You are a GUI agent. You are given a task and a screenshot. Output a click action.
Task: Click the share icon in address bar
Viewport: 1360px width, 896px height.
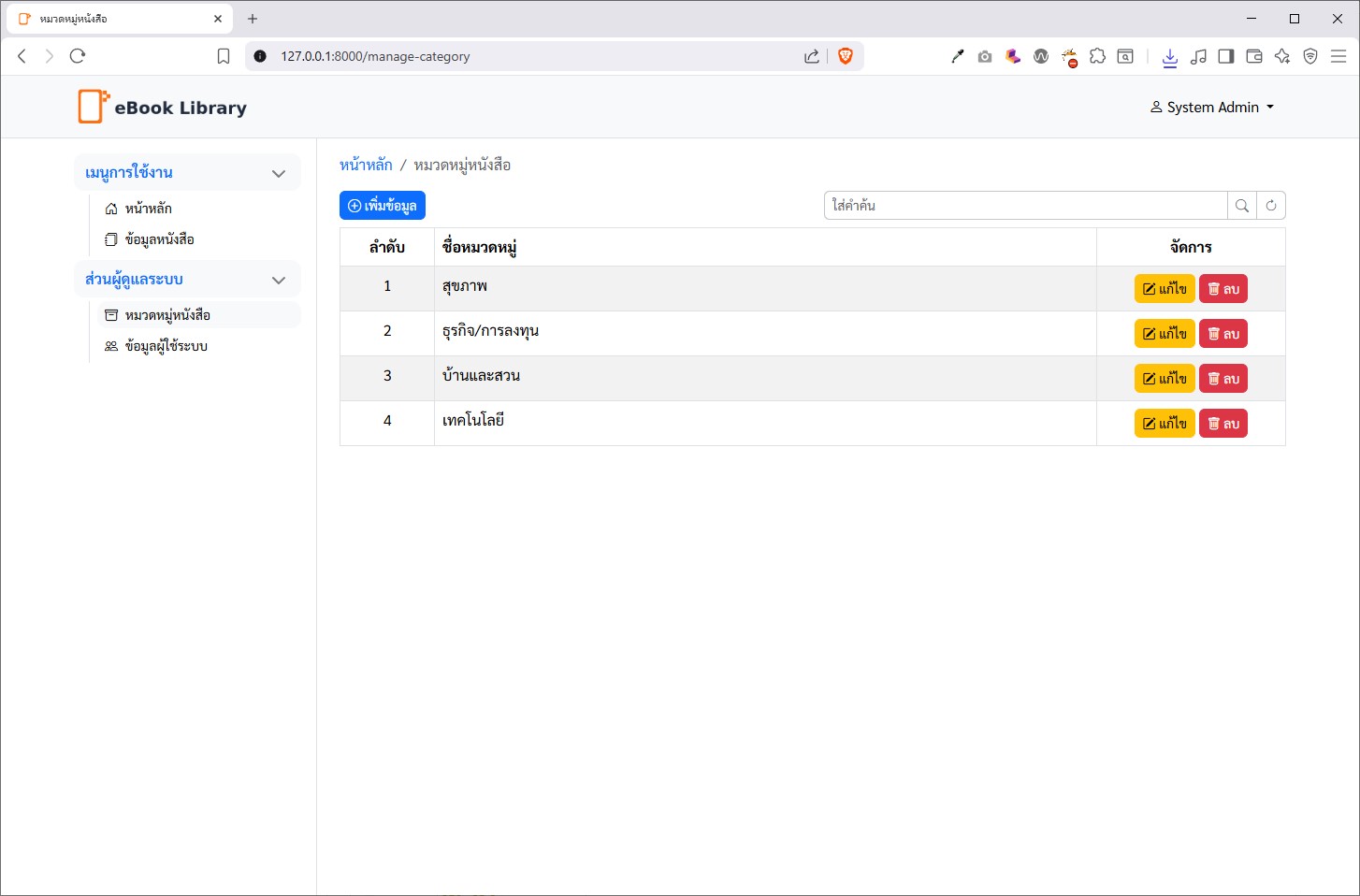[811, 56]
